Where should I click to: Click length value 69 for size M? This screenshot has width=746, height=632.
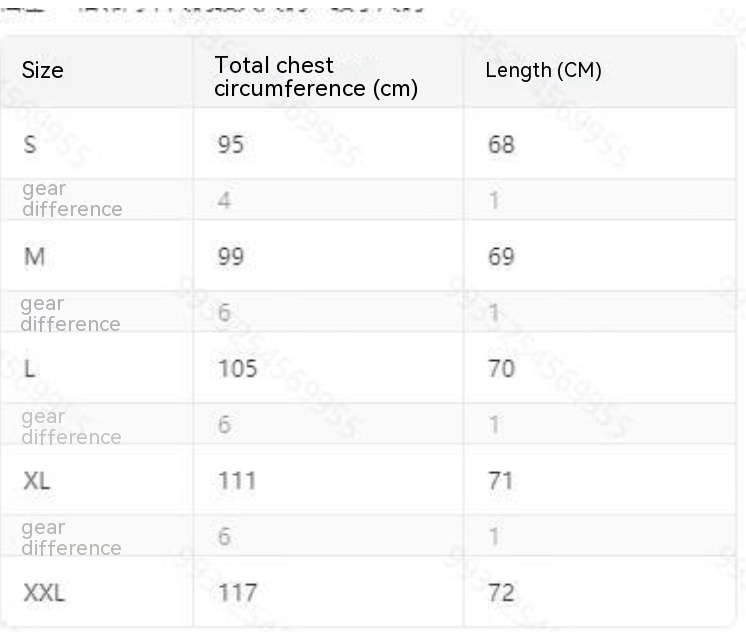pyautogui.click(x=501, y=257)
